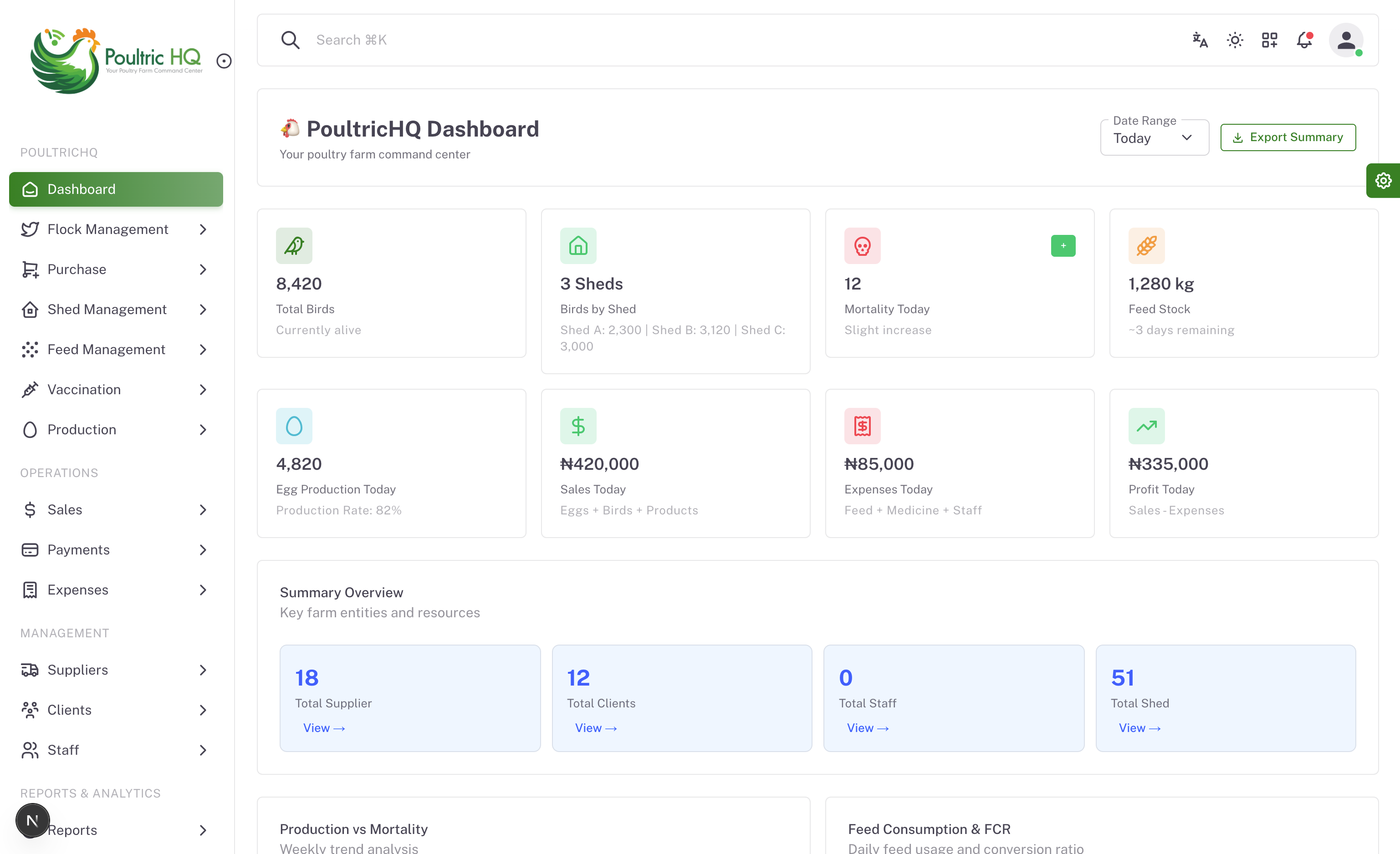The height and width of the screenshot is (854, 1400).
Task: Toggle sidebar pin circle next to logo
Action: 224,61
